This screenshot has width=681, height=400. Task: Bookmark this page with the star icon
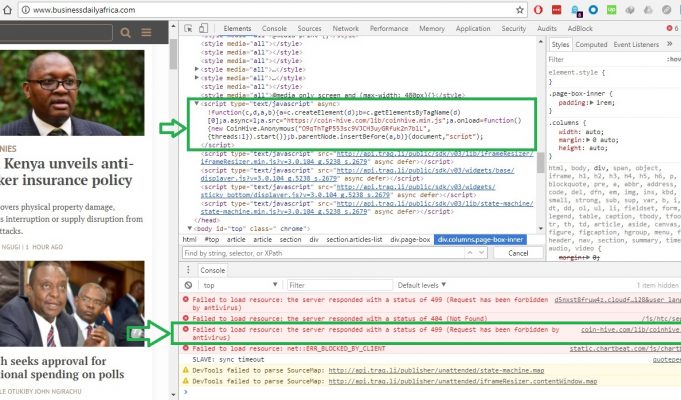tap(519, 10)
